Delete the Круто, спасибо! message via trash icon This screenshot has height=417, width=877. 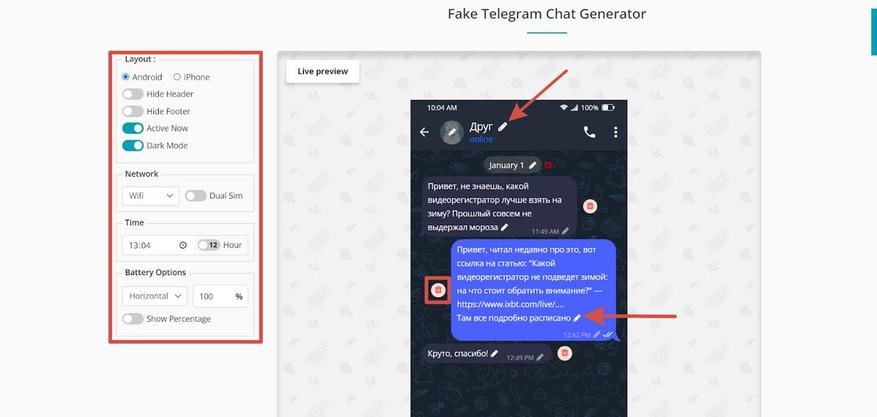(x=565, y=353)
